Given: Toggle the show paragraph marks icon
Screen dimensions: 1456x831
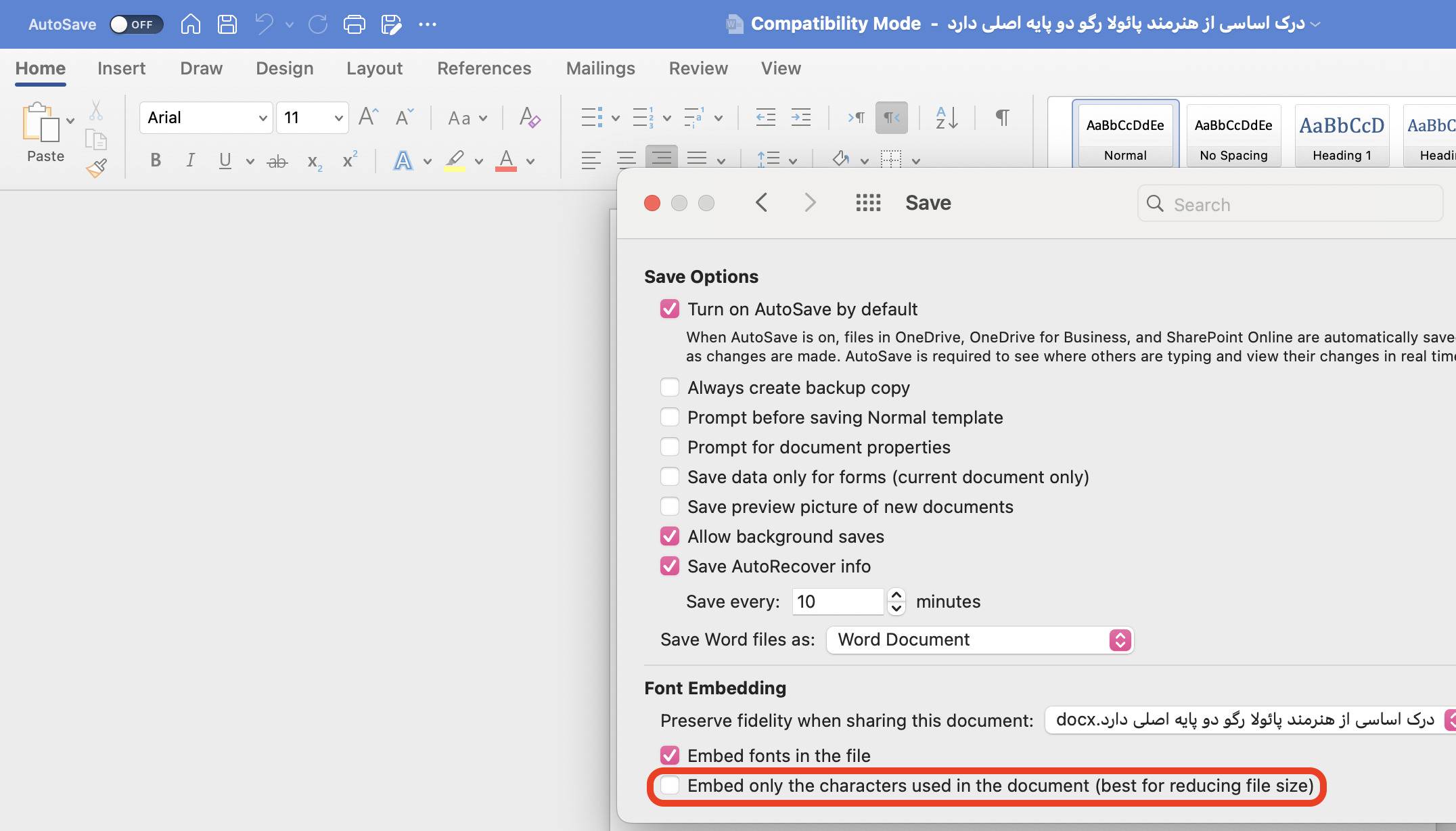Looking at the screenshot, I should point(1003,118).
